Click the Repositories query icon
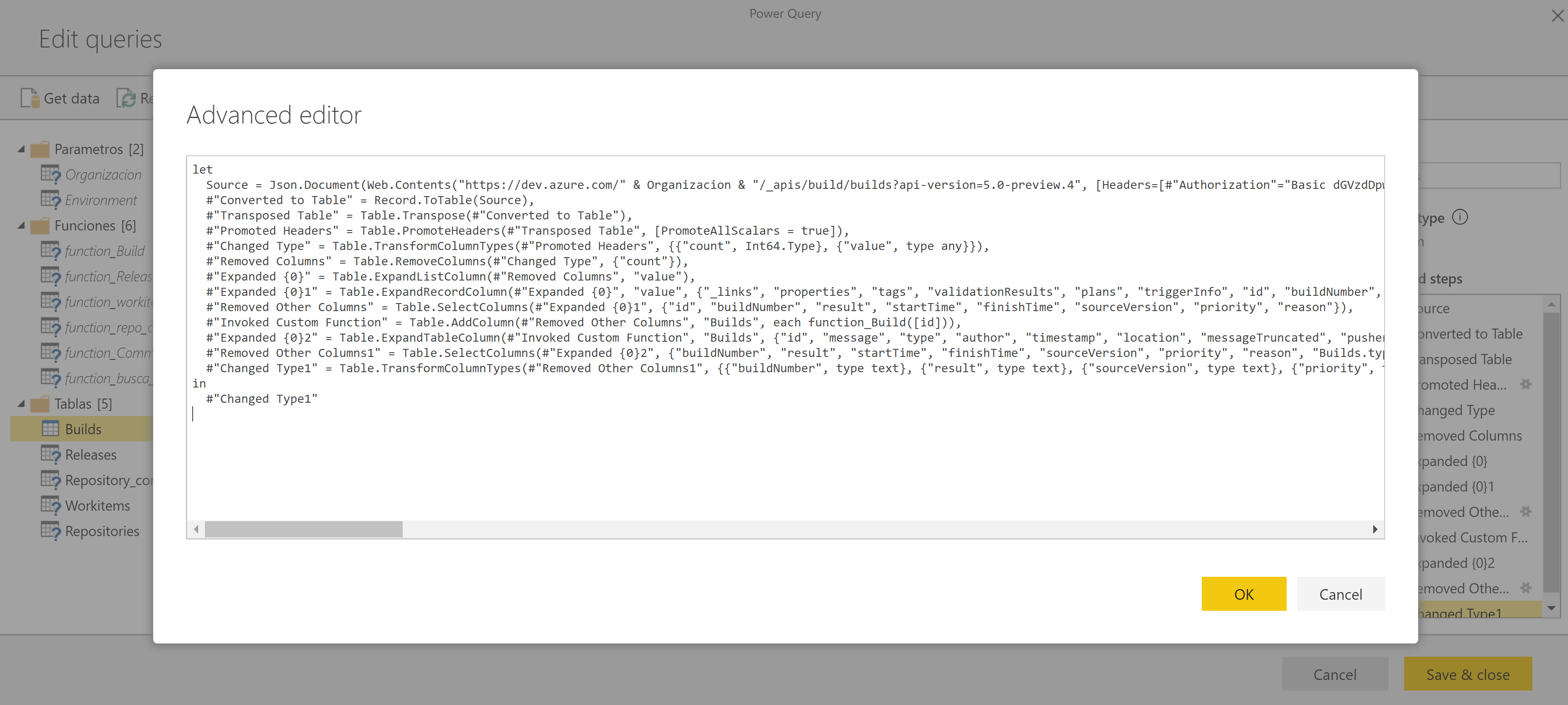1568x705 pixels. click(50, 531)
